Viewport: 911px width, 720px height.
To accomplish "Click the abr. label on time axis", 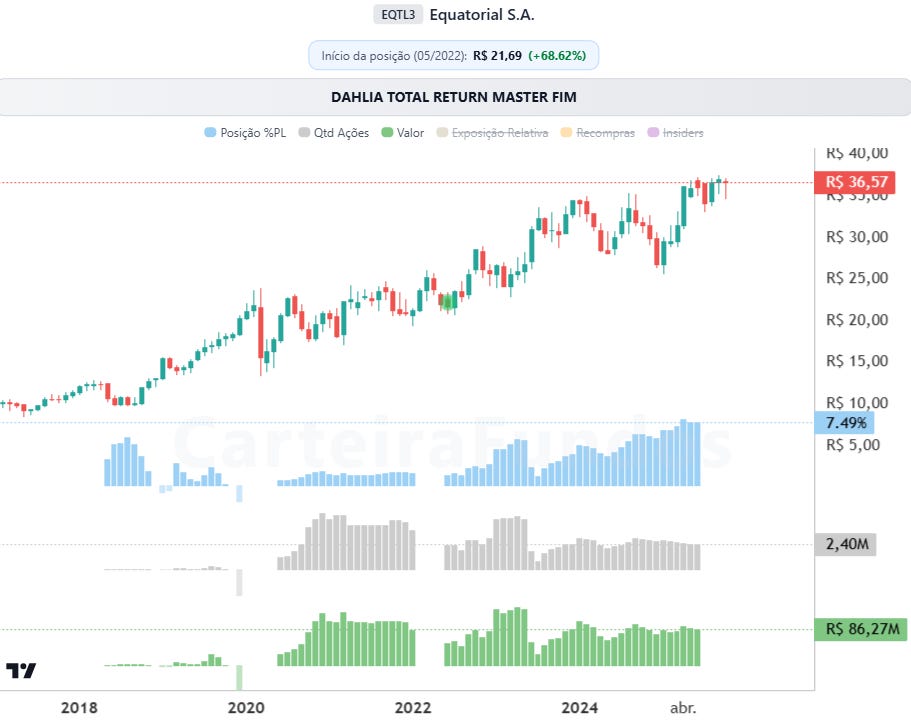I will coord(683,708).
